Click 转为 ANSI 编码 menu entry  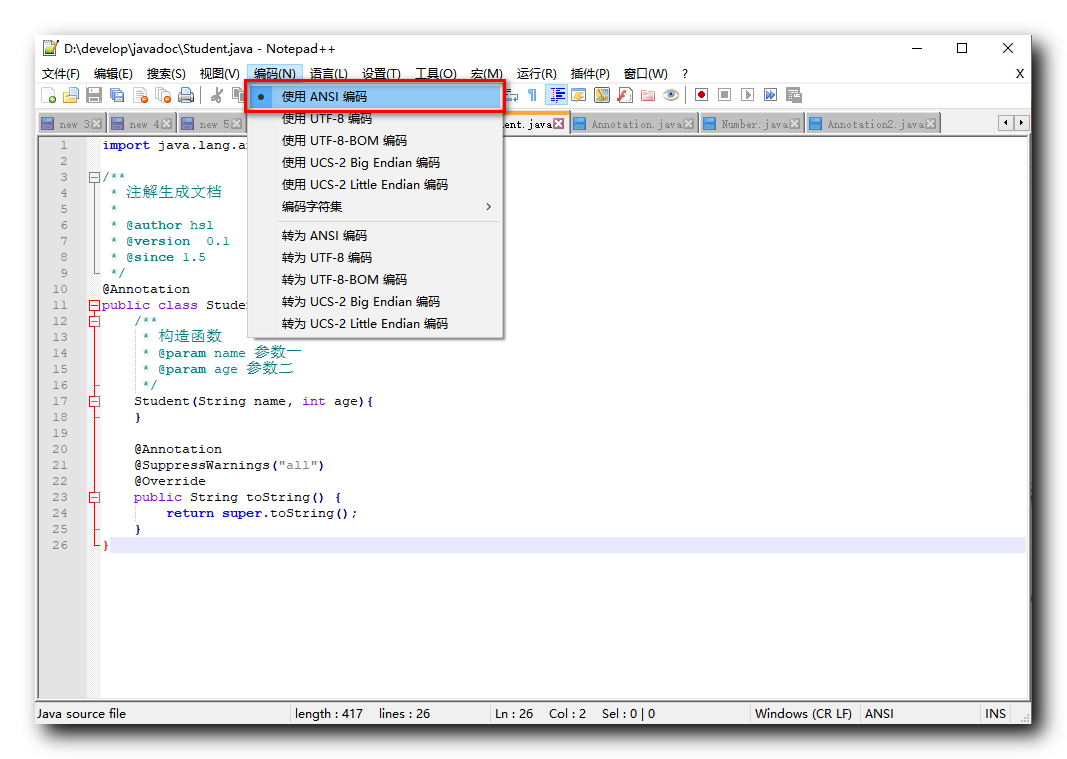375,236
